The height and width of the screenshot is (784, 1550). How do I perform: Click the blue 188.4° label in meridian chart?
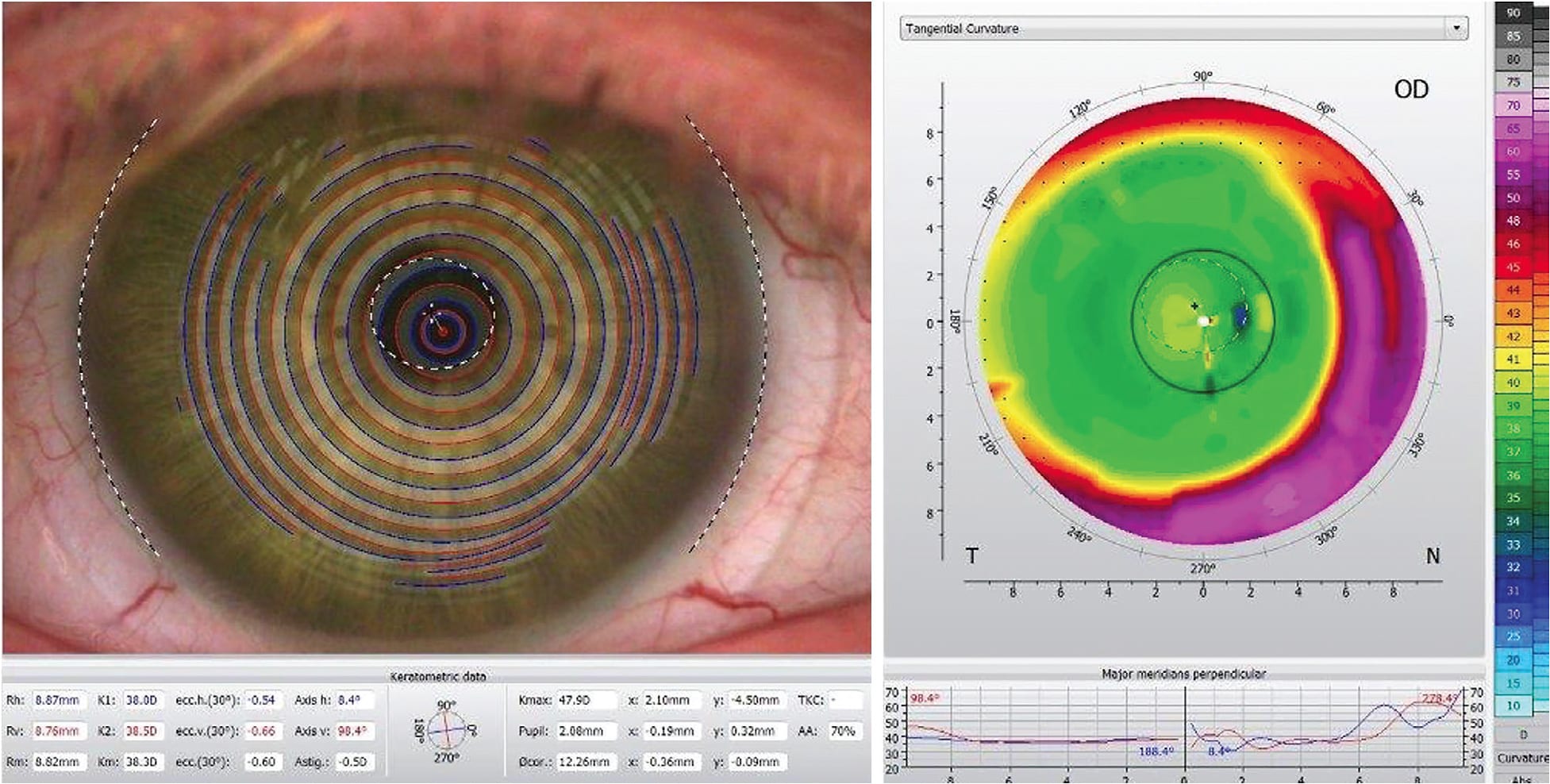point(1156,750)
